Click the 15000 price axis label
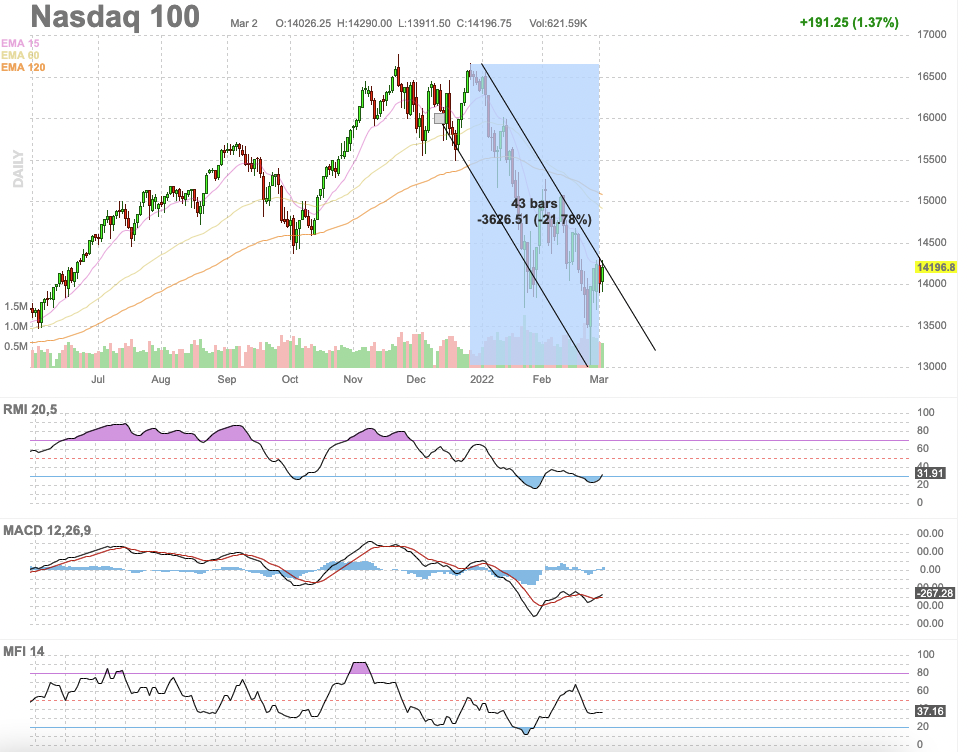 click(932, 201)
